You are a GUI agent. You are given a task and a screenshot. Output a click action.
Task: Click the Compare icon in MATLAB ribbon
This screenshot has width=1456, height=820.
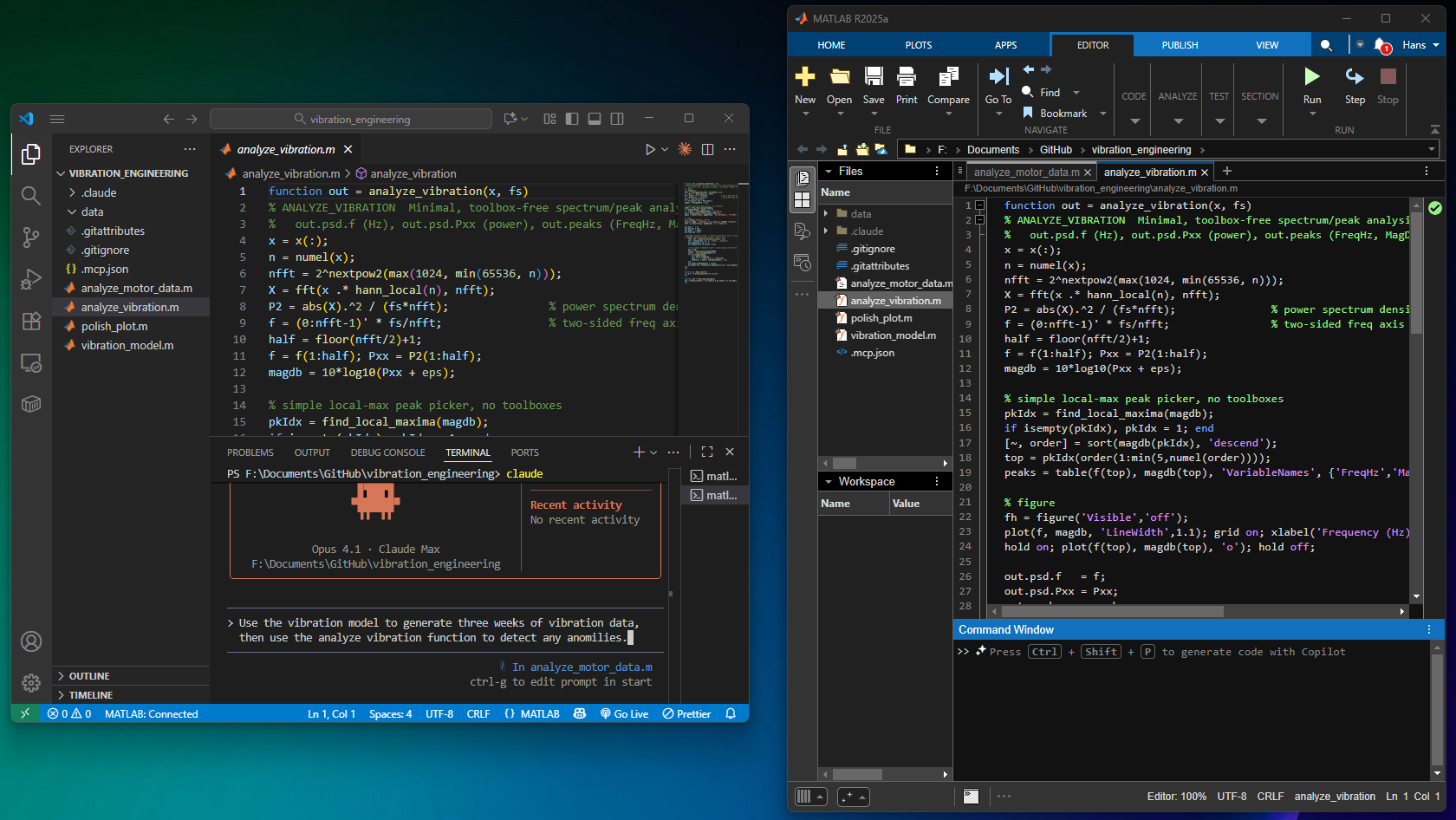coord(948,78)
